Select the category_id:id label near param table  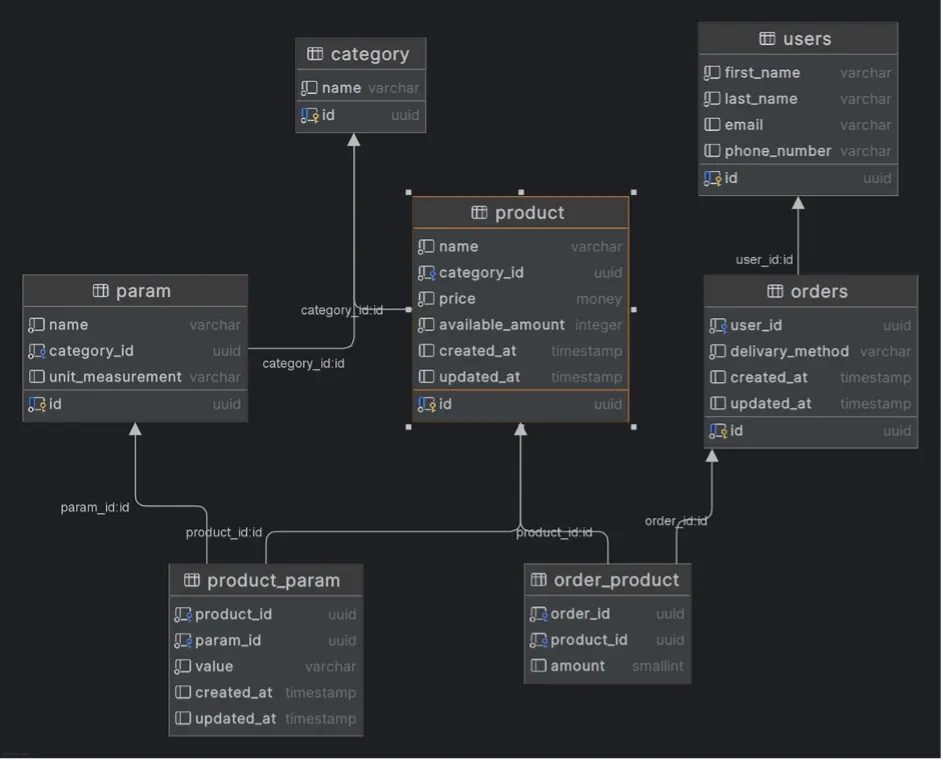304,363
